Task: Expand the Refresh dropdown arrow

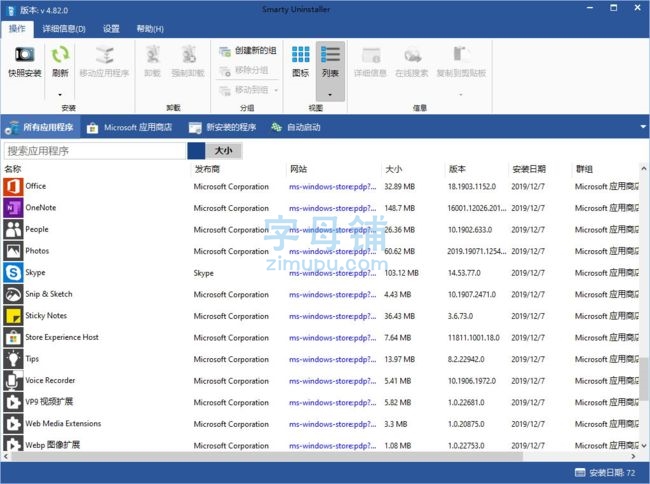Action: 60,94
